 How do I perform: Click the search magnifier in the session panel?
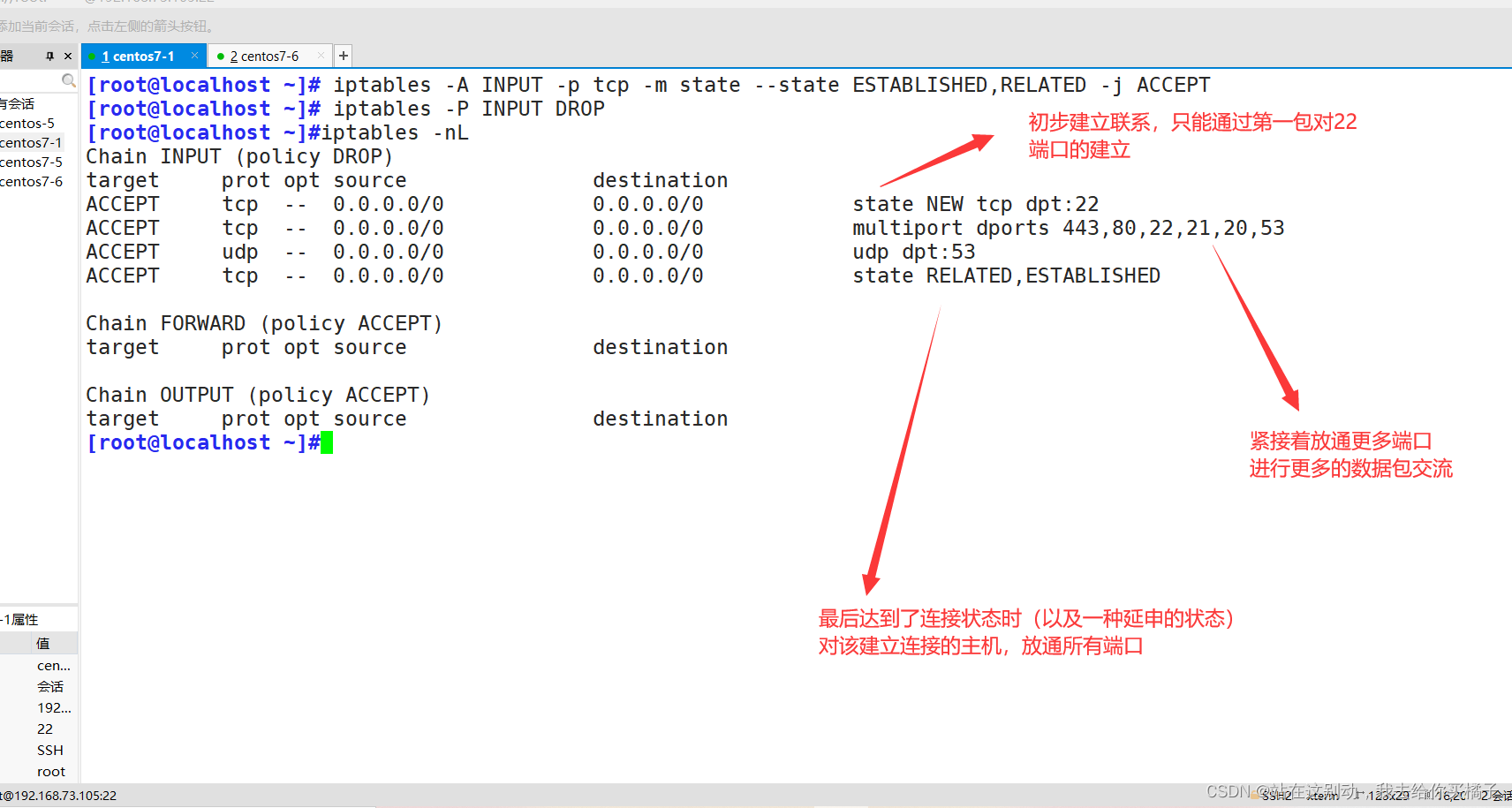pos(69,80)
